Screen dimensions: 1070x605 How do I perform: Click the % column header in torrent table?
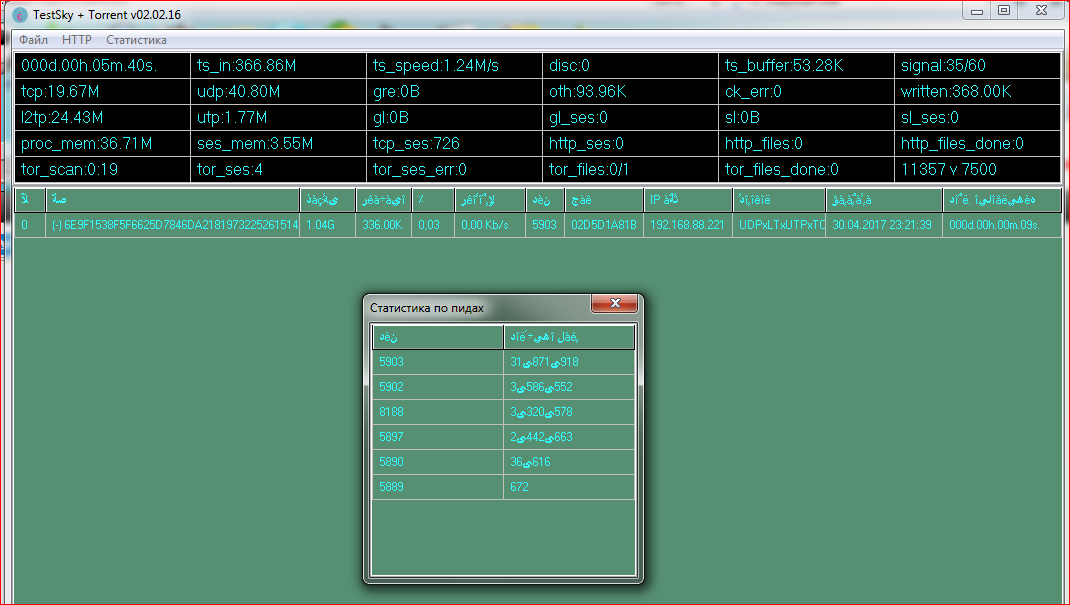[x=432, y=200]
